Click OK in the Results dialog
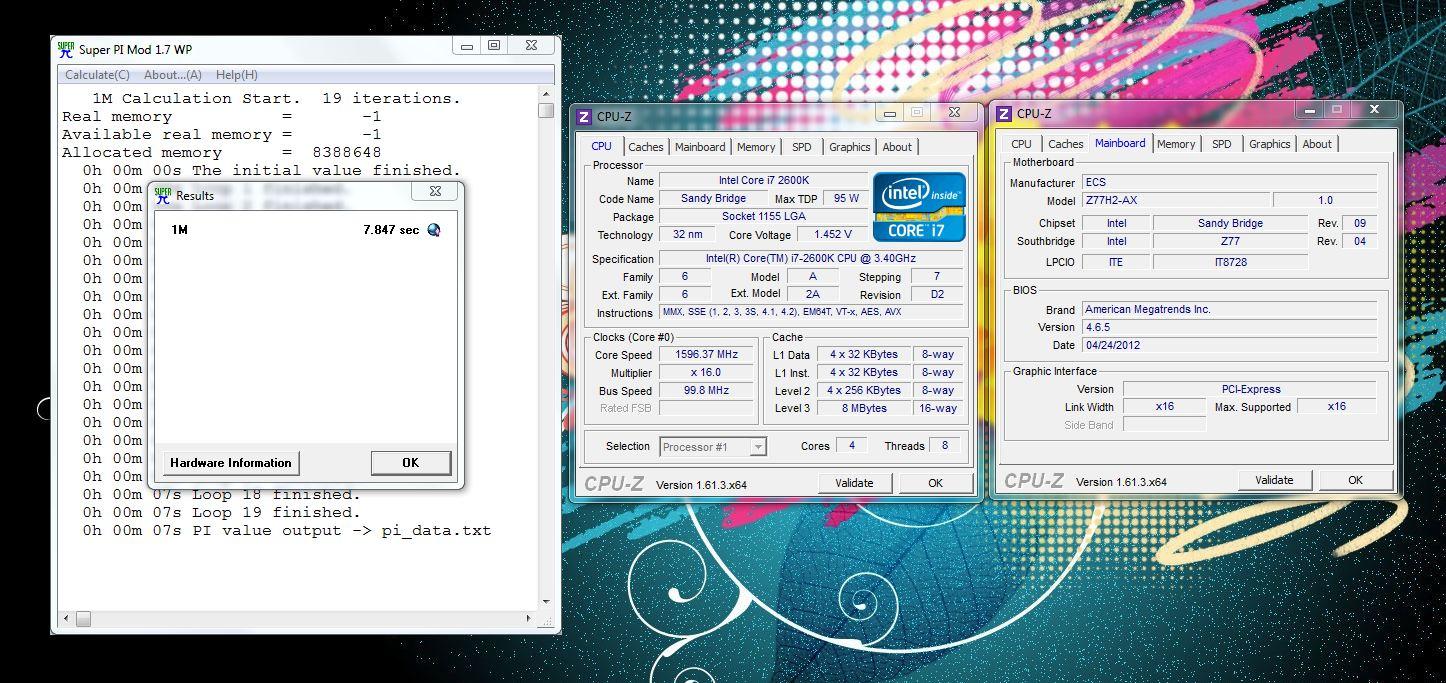 pyautogui.click(x=410, y=463)
